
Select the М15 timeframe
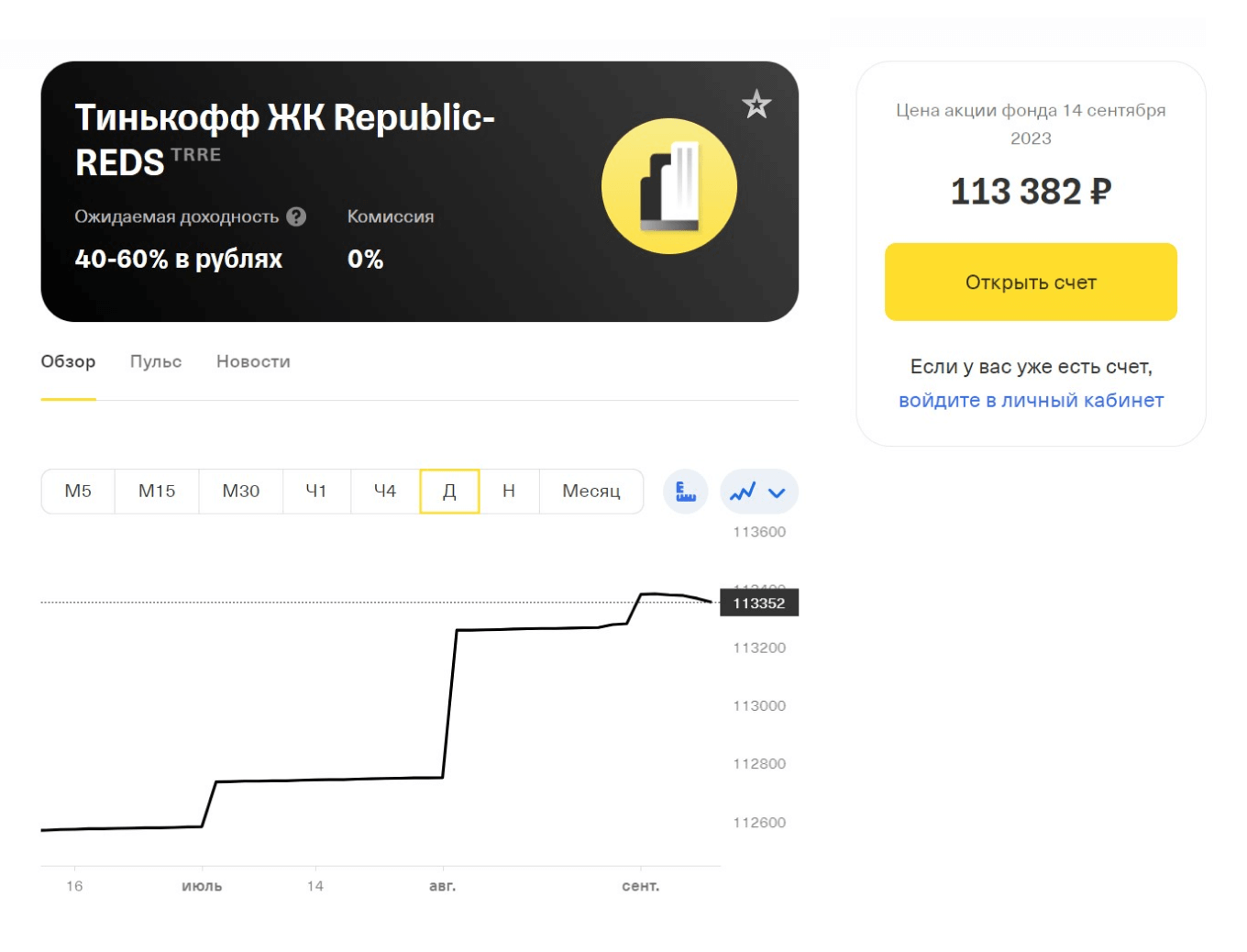click(x=157, y=492)
